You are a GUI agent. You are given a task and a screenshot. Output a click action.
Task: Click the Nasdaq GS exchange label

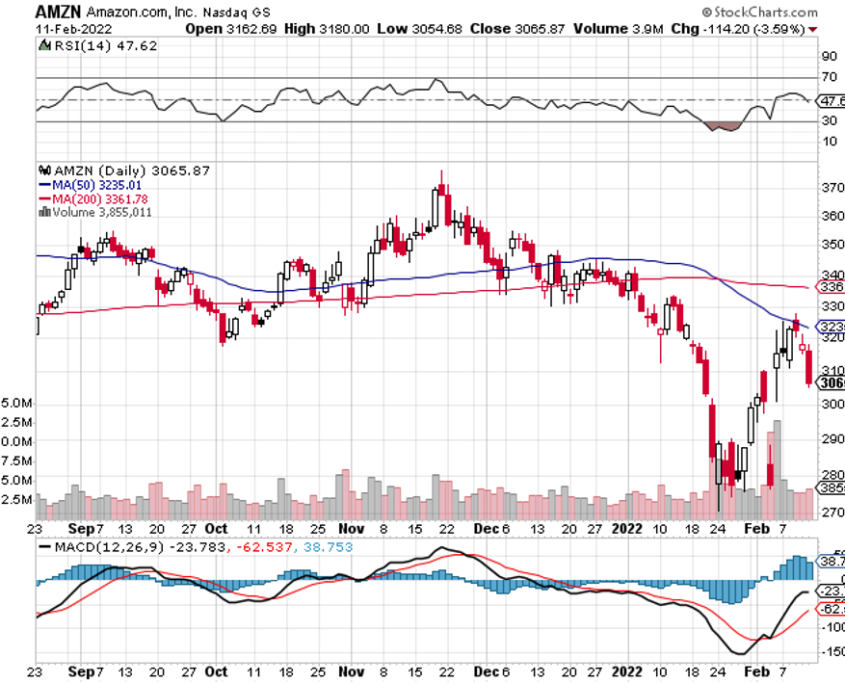237,12
